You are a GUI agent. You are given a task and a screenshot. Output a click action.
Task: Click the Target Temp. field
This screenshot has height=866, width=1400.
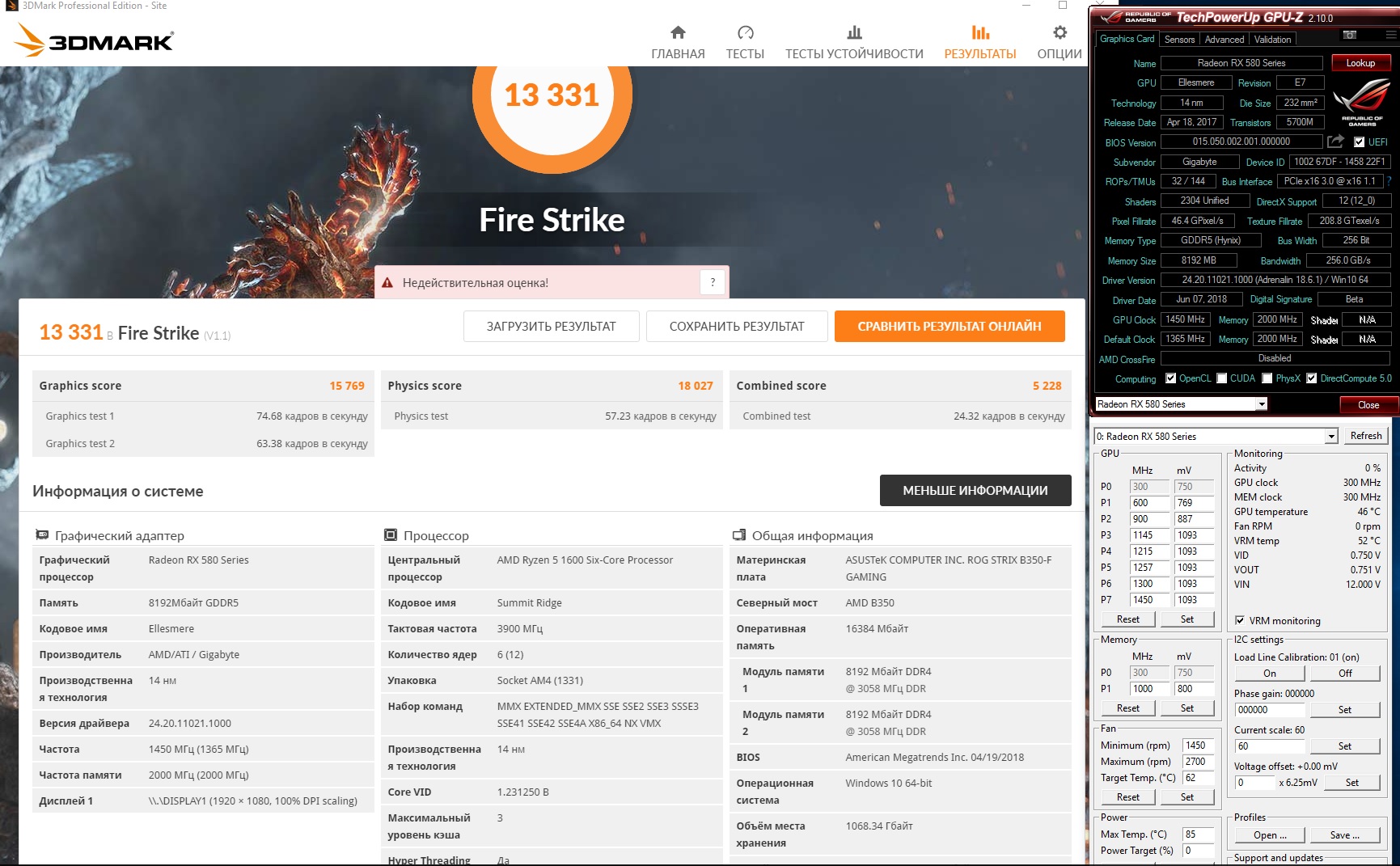(1198, 778)
